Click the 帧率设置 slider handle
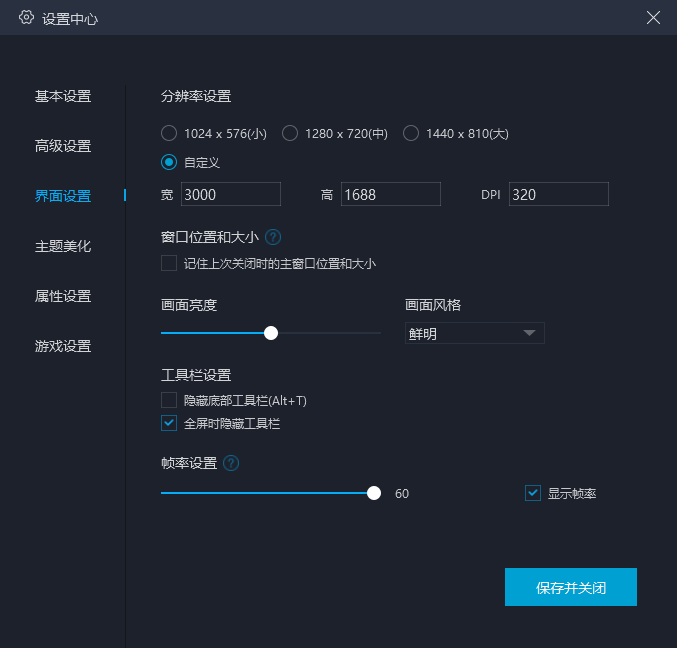 click(373, 493)
